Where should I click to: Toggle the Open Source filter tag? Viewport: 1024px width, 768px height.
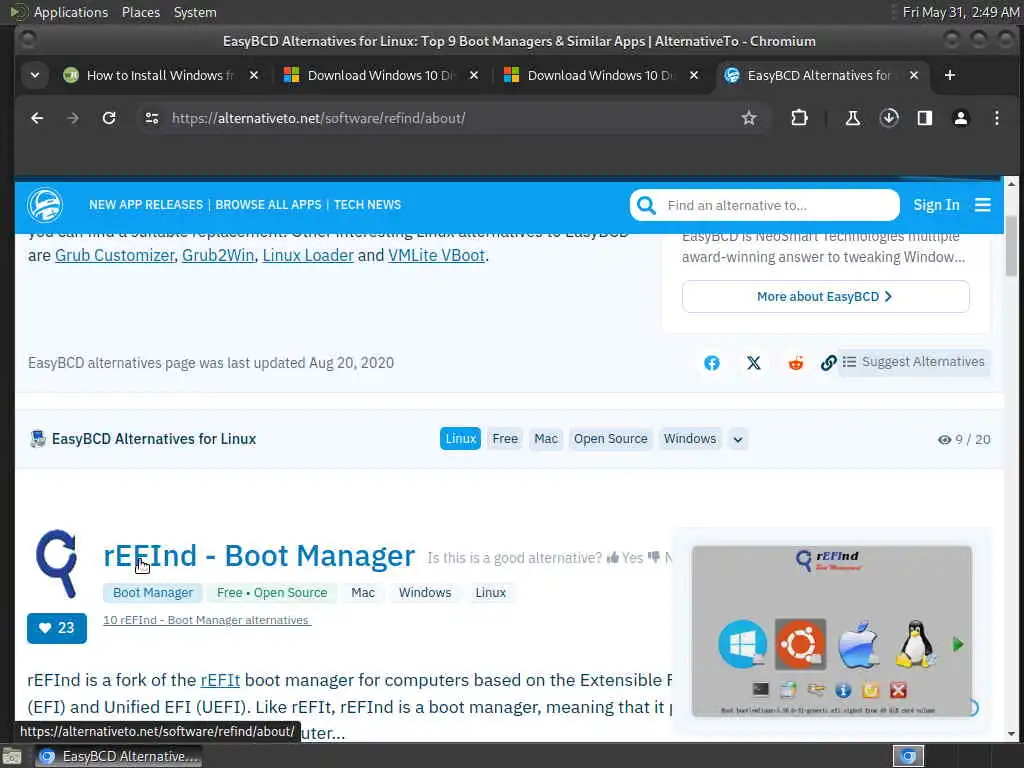point(611,439)
